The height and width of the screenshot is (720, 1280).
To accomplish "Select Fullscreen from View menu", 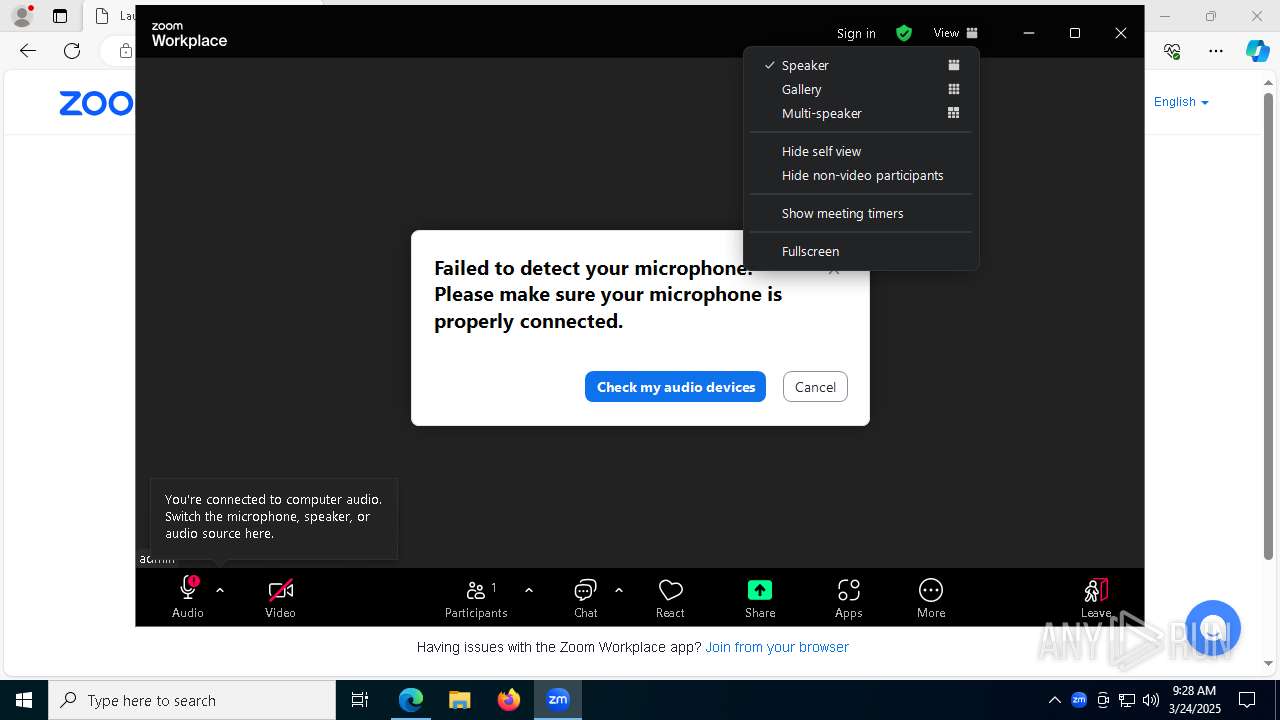I will pos(861,251).
